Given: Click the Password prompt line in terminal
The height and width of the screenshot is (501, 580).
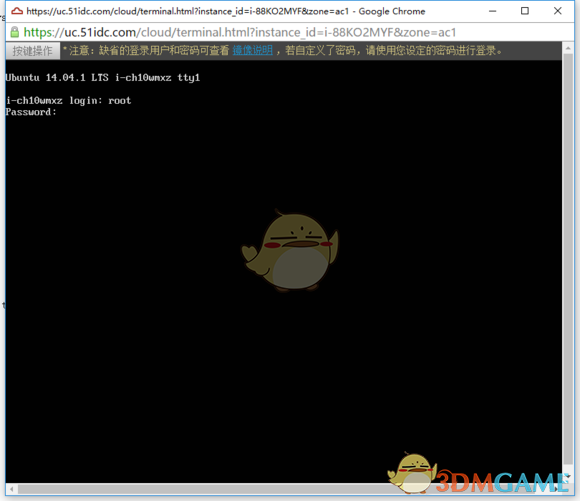Looking at the screenshot, I should (x=31, y=112).
